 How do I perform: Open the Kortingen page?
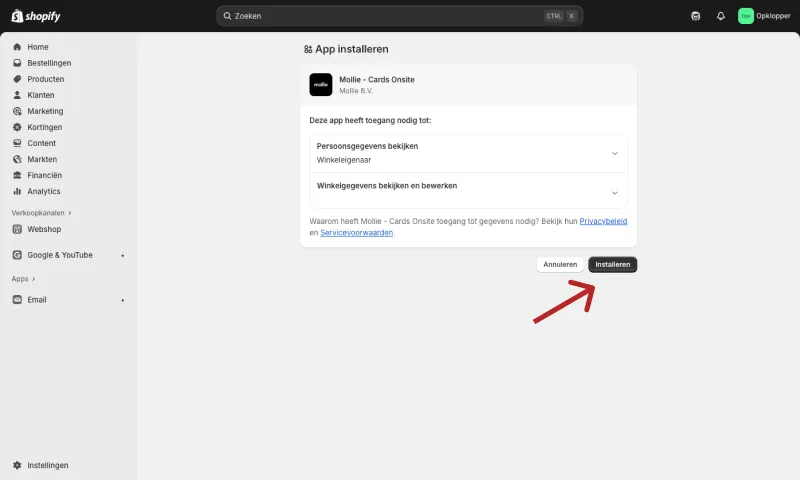tap(44, 127)
